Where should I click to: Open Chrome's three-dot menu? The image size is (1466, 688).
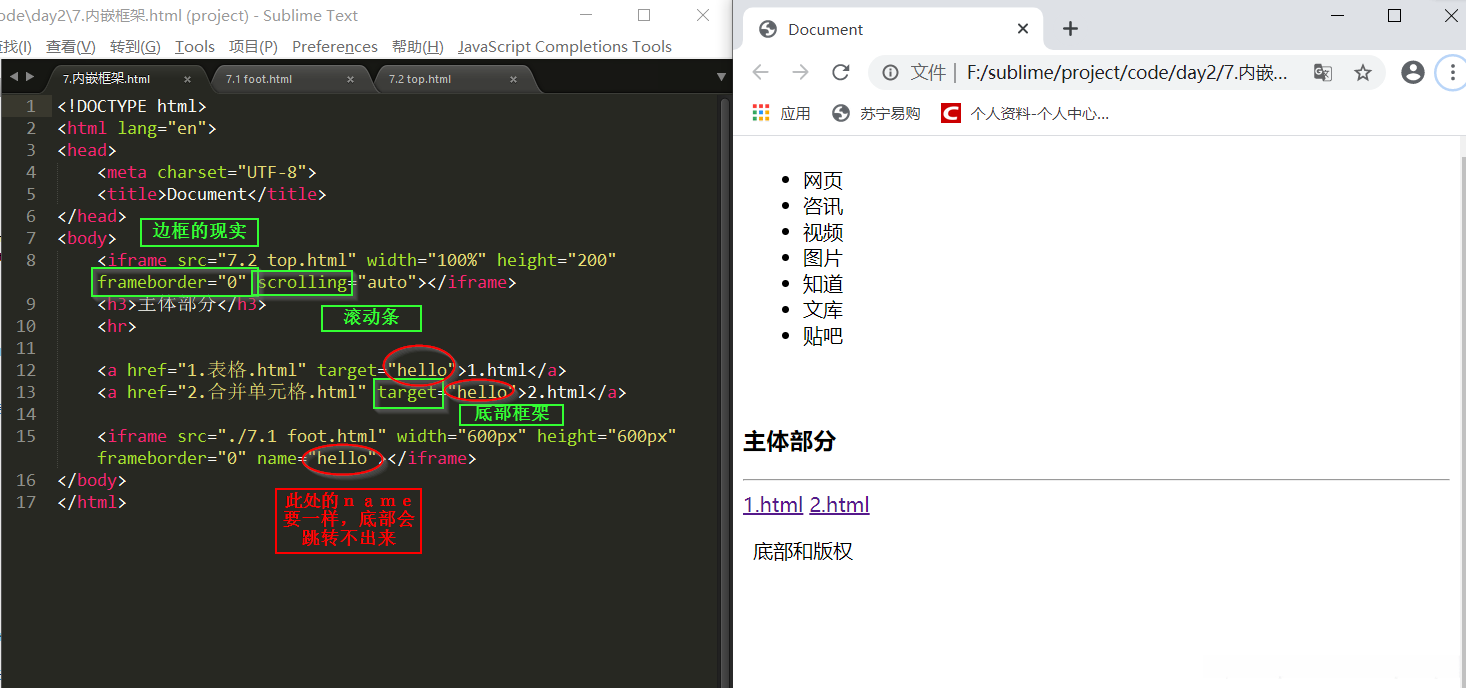point(1451,72)
